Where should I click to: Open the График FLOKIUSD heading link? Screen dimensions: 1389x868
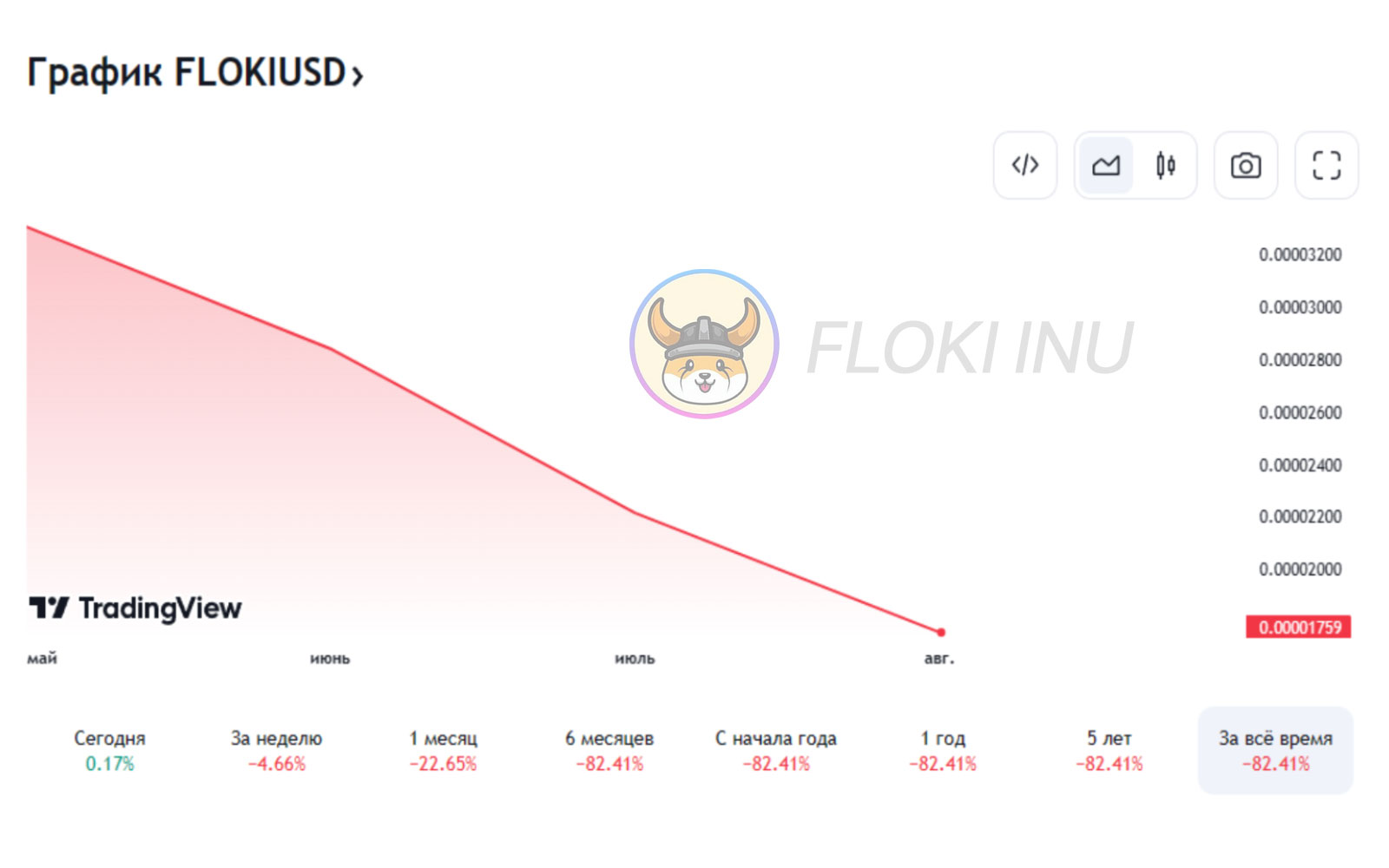click(x=187, y=73)
